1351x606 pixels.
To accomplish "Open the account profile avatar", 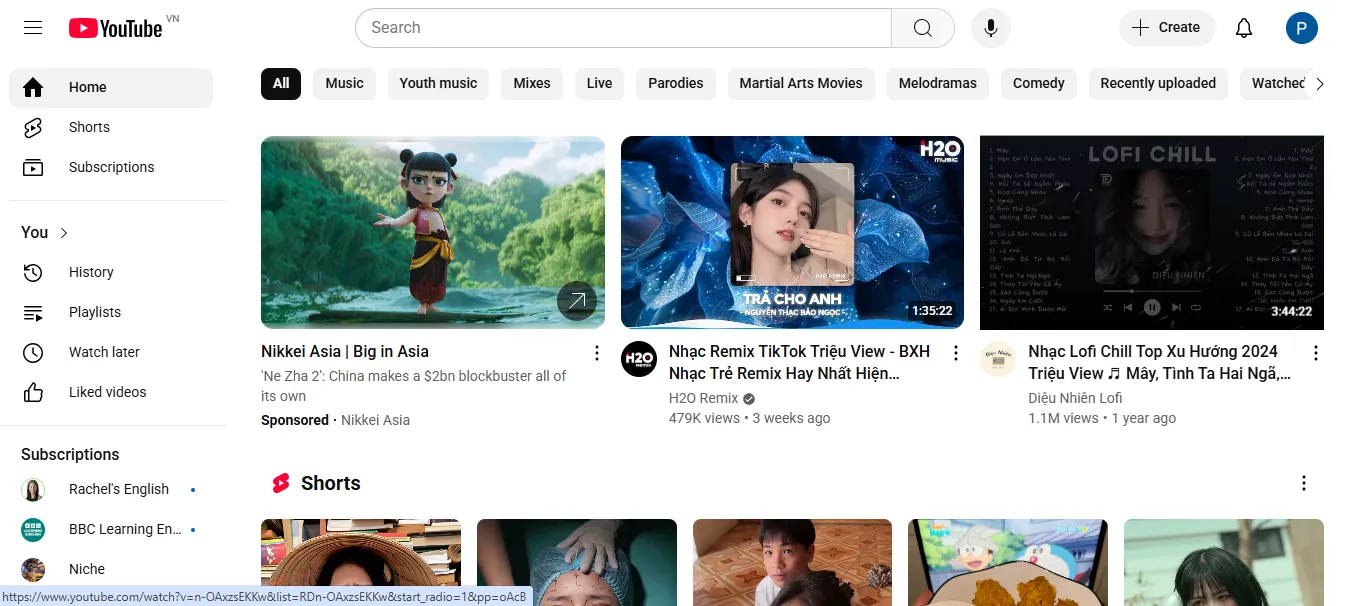I will (1301, 28).
